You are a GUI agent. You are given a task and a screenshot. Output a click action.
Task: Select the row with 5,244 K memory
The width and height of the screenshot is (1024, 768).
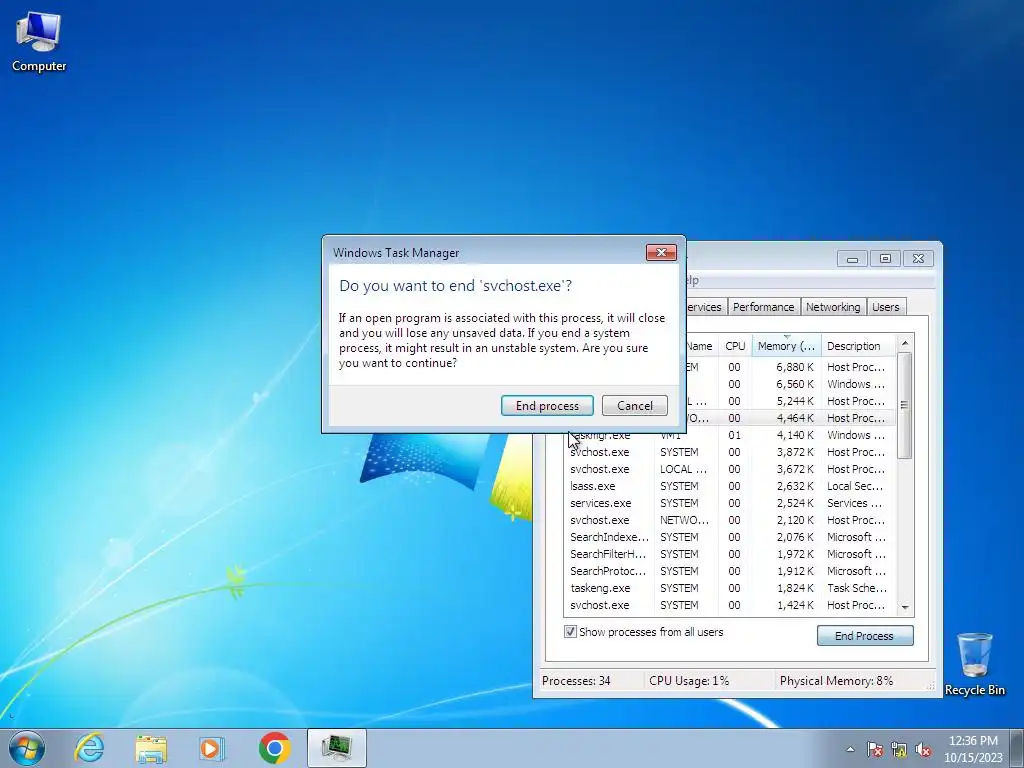click(x=790, y=401)
